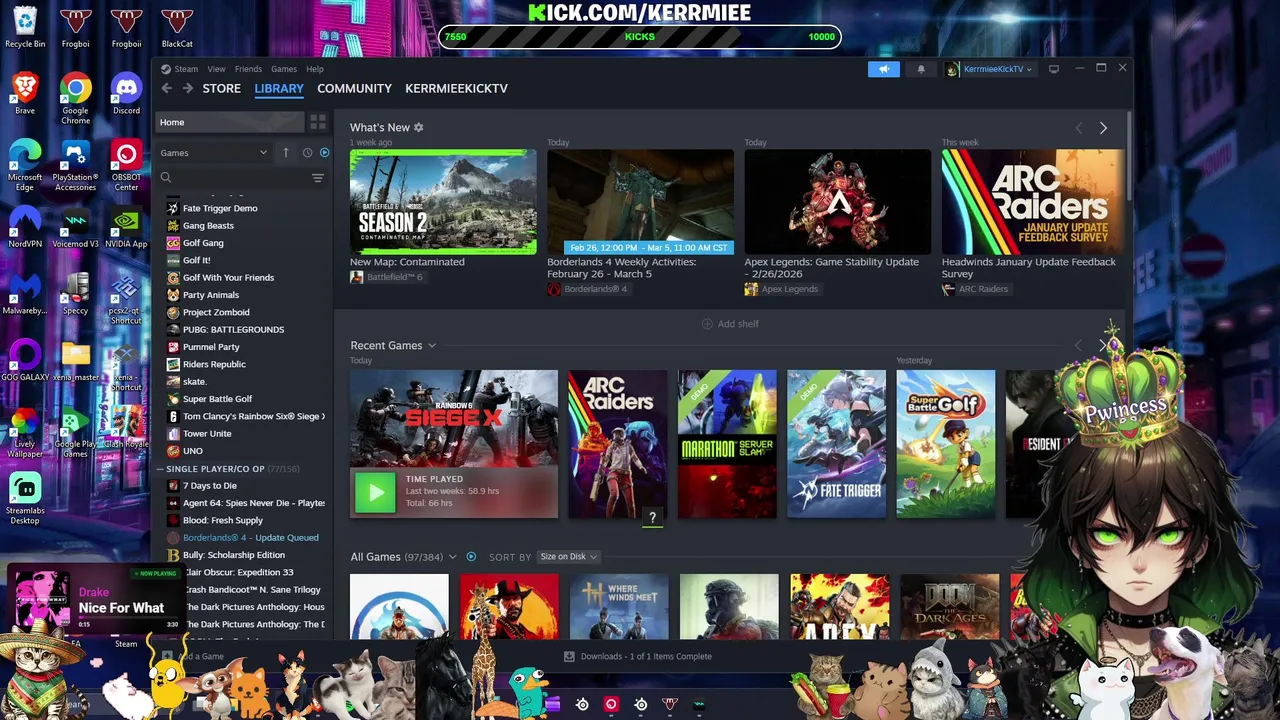Open Recycle Bin desktop icon
The height and width of the screenshot is (720, 1280).
[25, 27]
